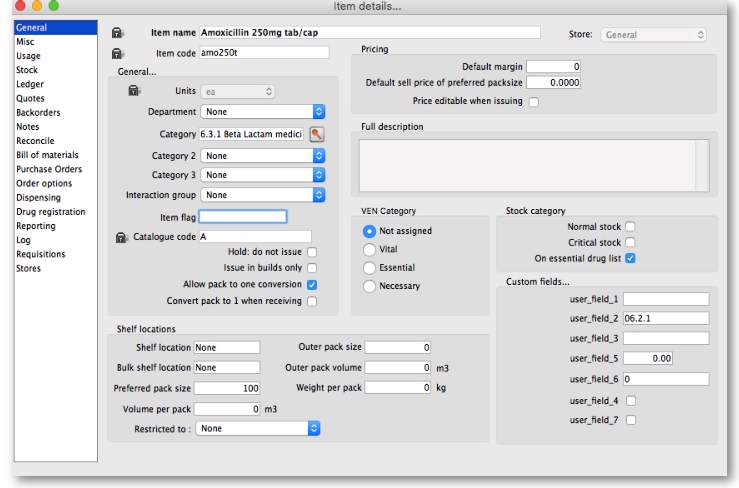
Task: Open the Purchase Orders sidebar section
Action: 48,169
